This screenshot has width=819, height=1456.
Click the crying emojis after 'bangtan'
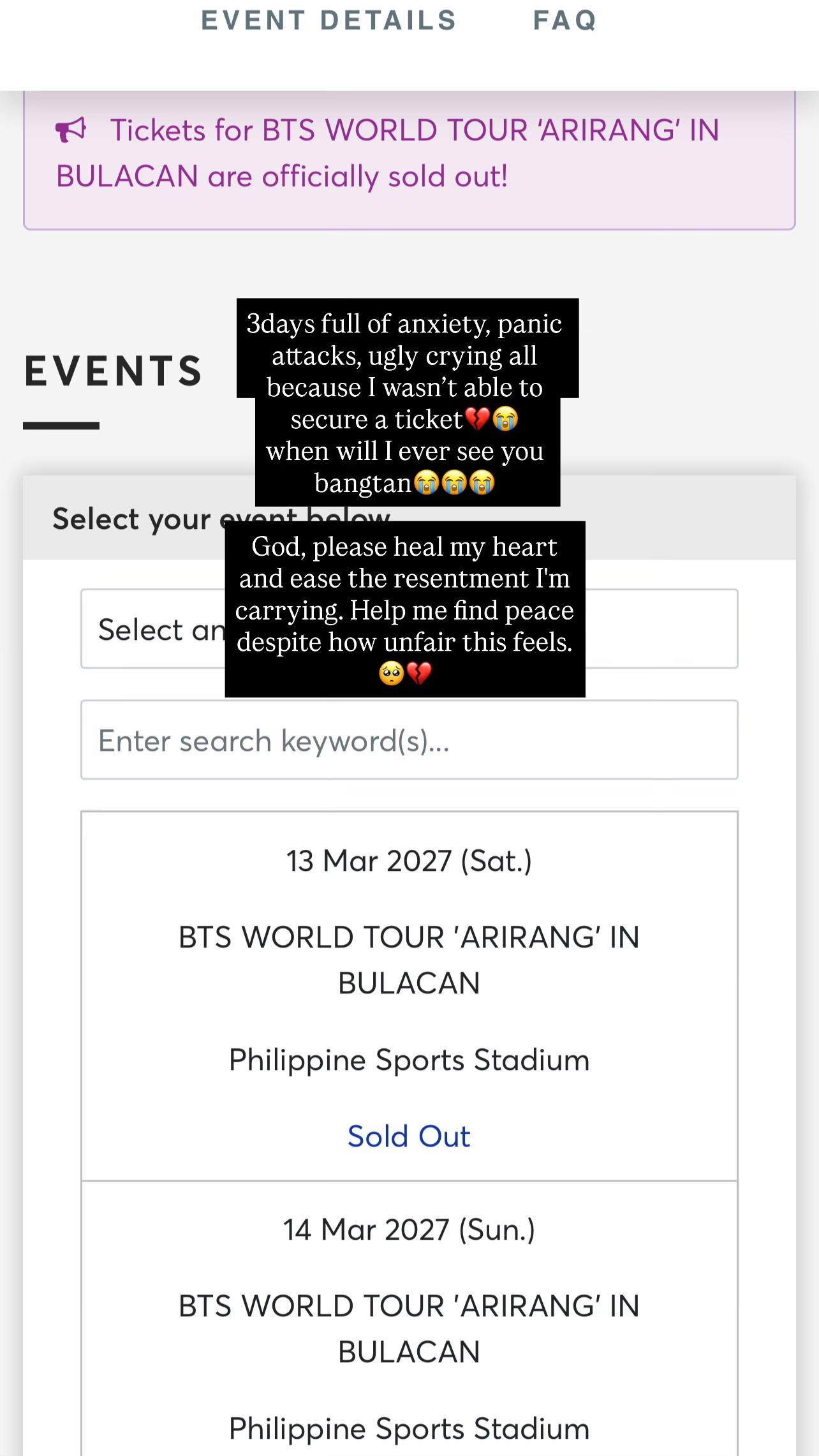tap(454, 483)
